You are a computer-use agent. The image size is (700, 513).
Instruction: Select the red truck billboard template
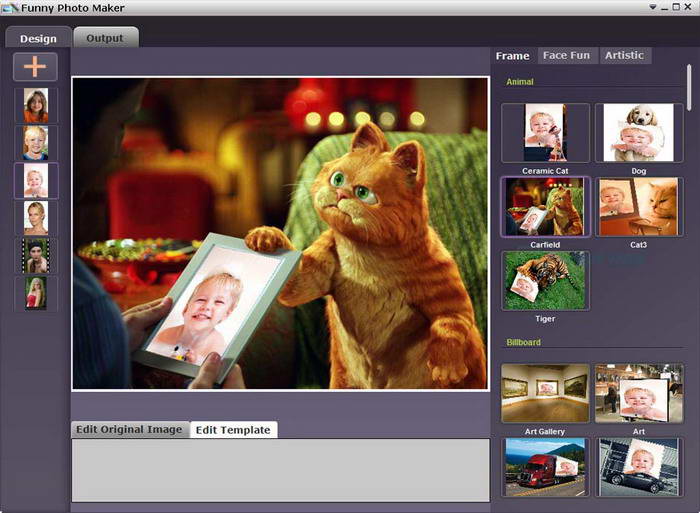(x=545, y=466)
